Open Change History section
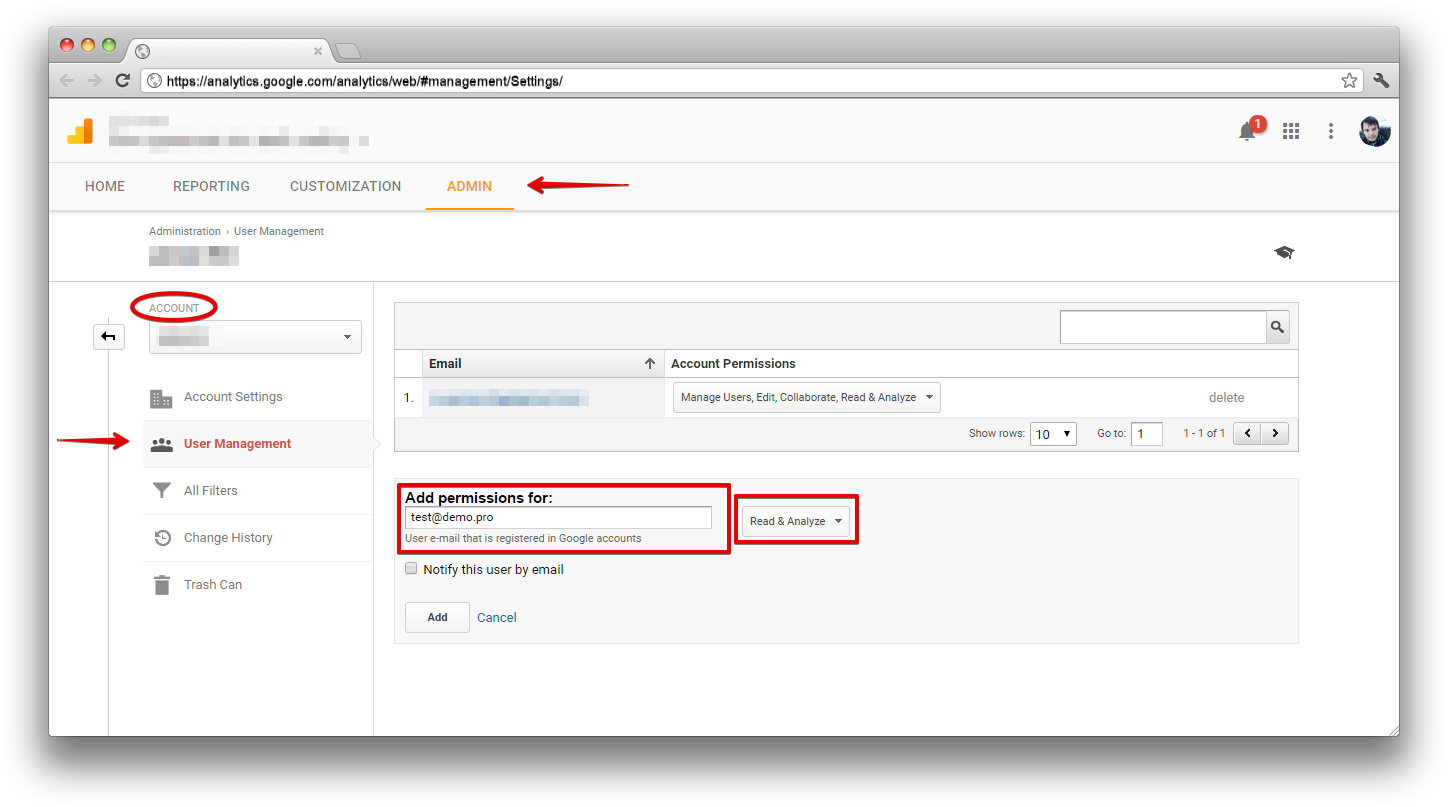The image size is (1448, 807). tap(228, 538)
